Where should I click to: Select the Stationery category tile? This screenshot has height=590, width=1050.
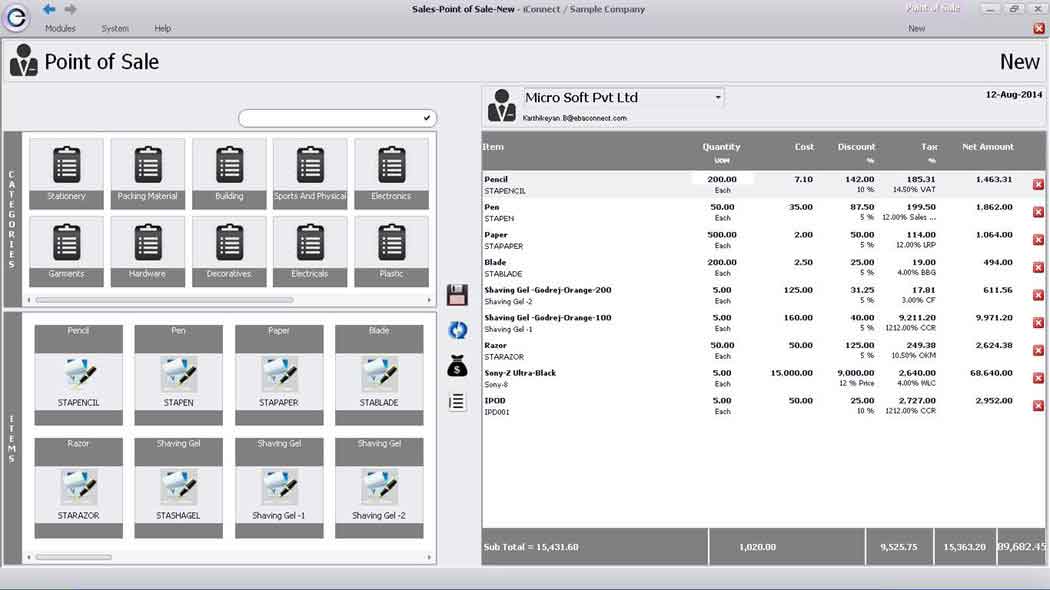click(x=67, y=173)
